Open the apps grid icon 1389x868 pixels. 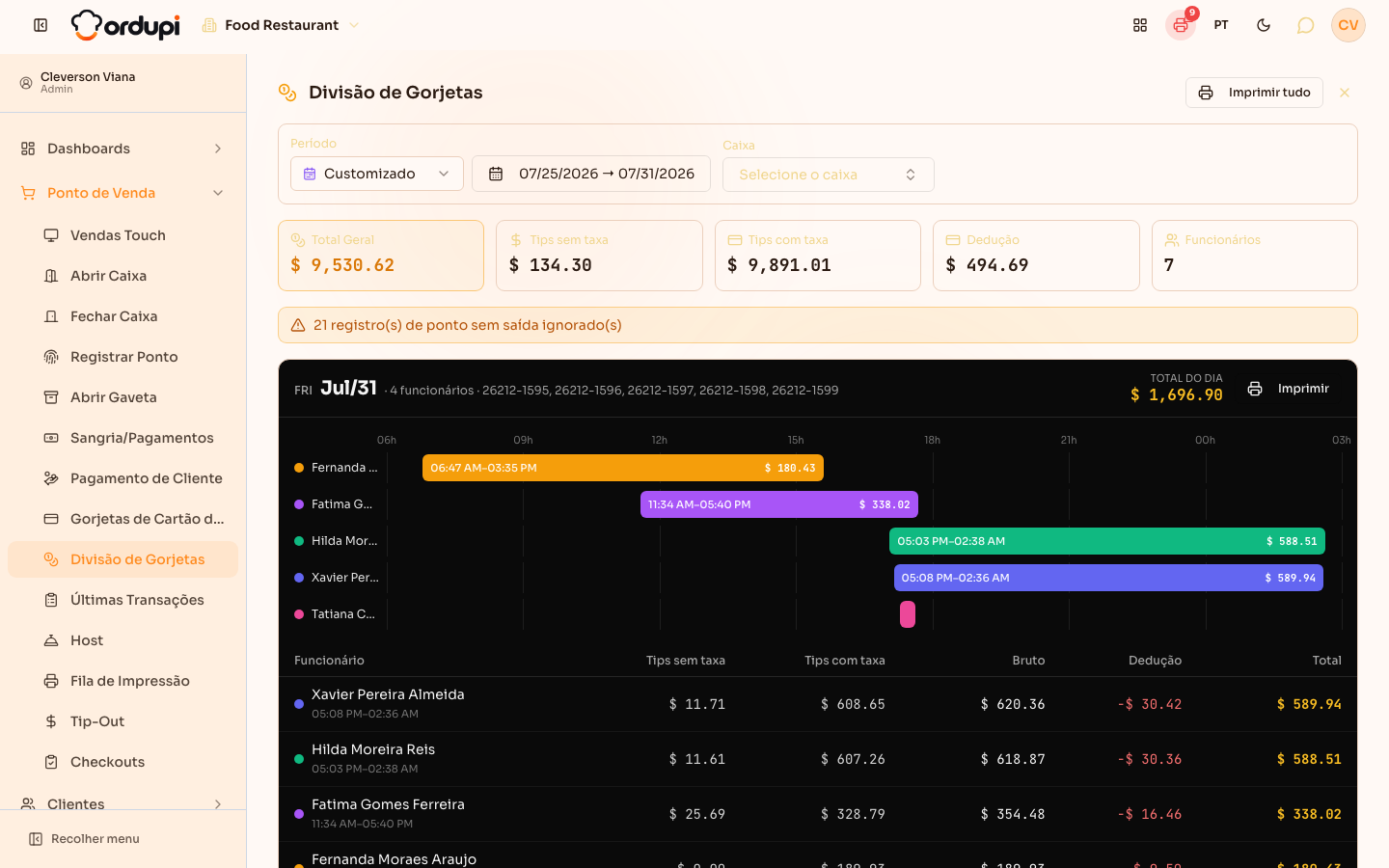click(x=1140, y=25)
